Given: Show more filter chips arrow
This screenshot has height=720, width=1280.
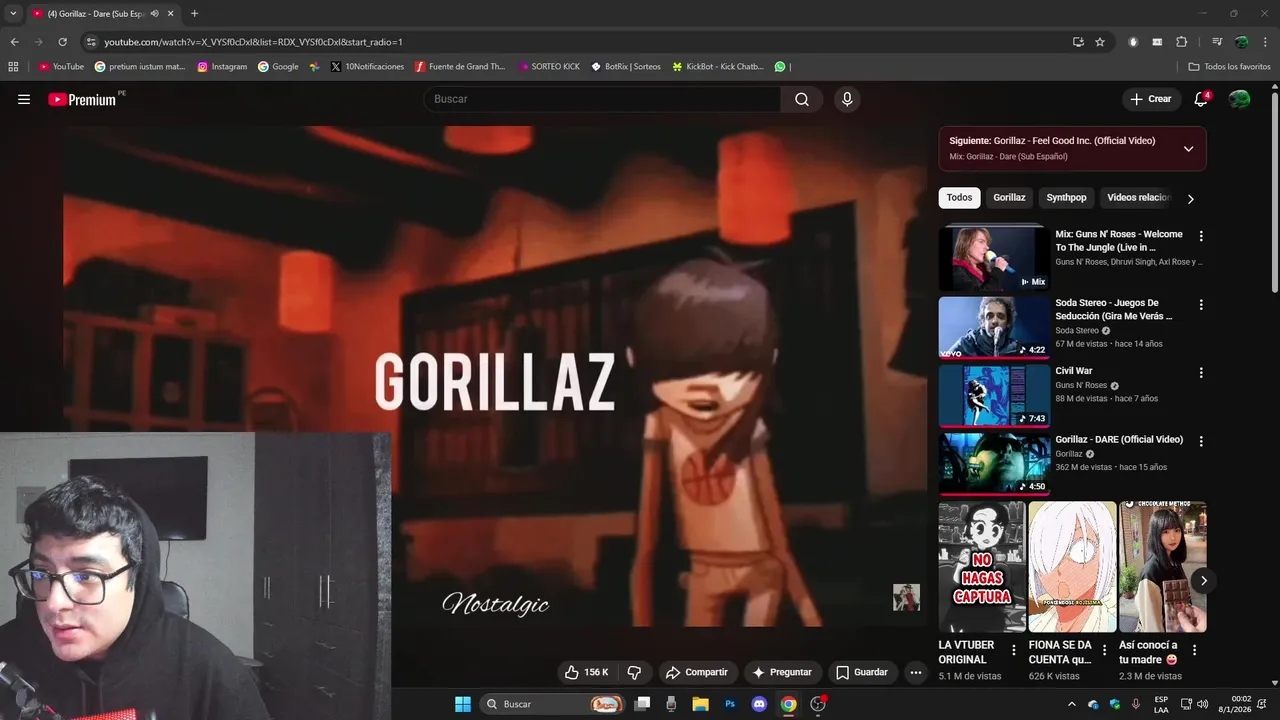Looking at the screenshot, I should (x=1190, y=198).
